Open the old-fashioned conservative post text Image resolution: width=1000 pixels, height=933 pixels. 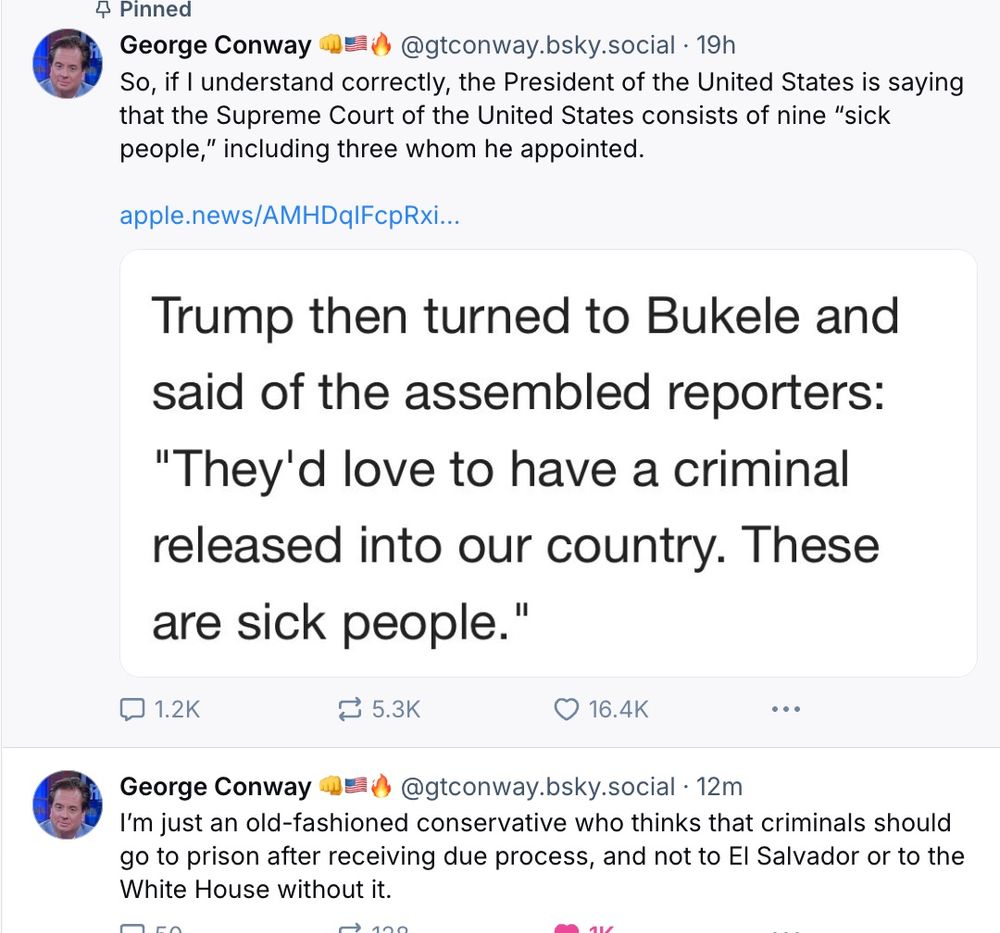pyautogui.click(x=541, y=856)
